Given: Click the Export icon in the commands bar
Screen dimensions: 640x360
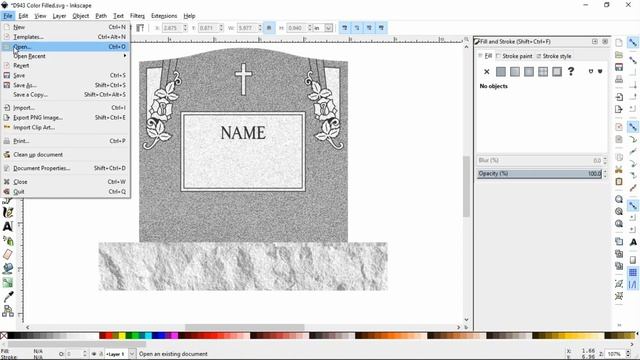Looking at the screenshot, I should click(619, 109).
